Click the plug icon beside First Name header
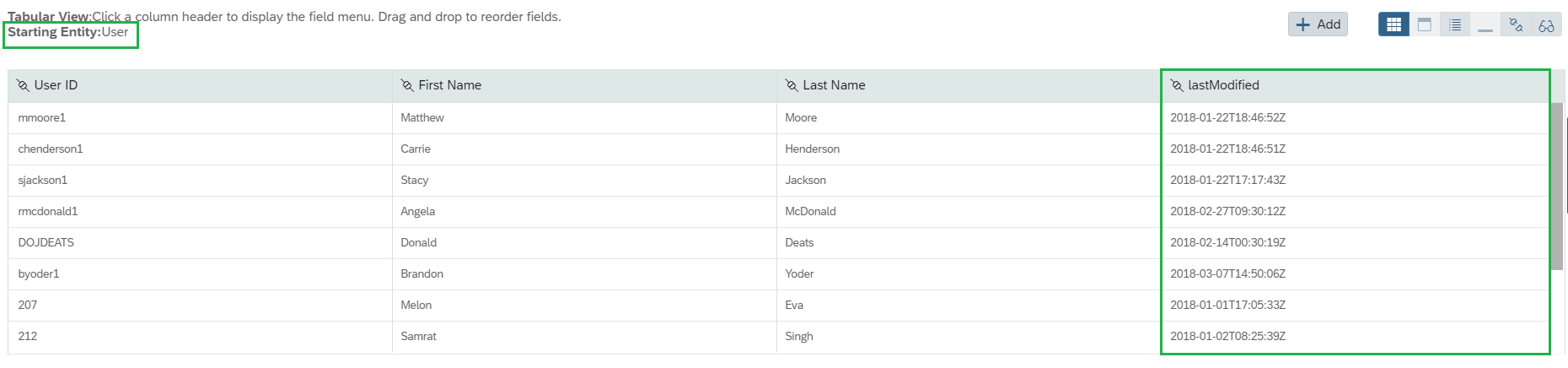1568x368 pixels. point(407,85)
